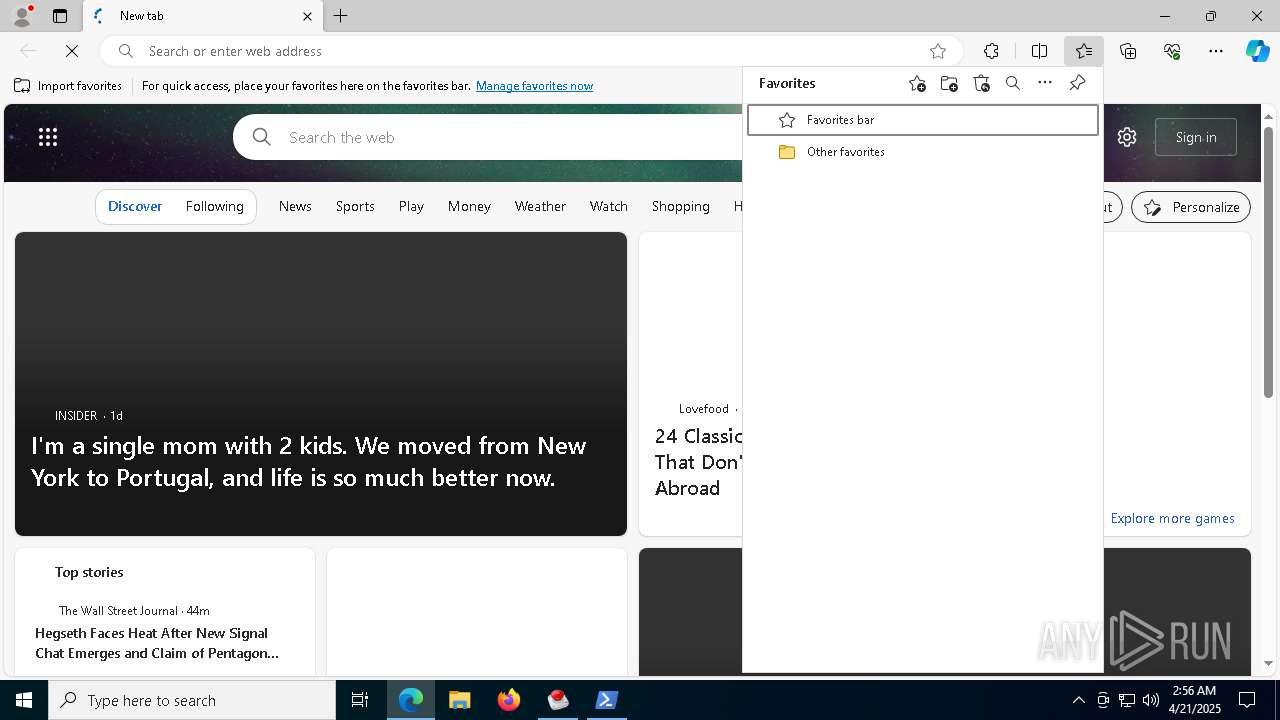The width and height of the screenshot is (1280, 720).
Task: Toggle the Favorites toolbar button
Action: click(1083, 51)
